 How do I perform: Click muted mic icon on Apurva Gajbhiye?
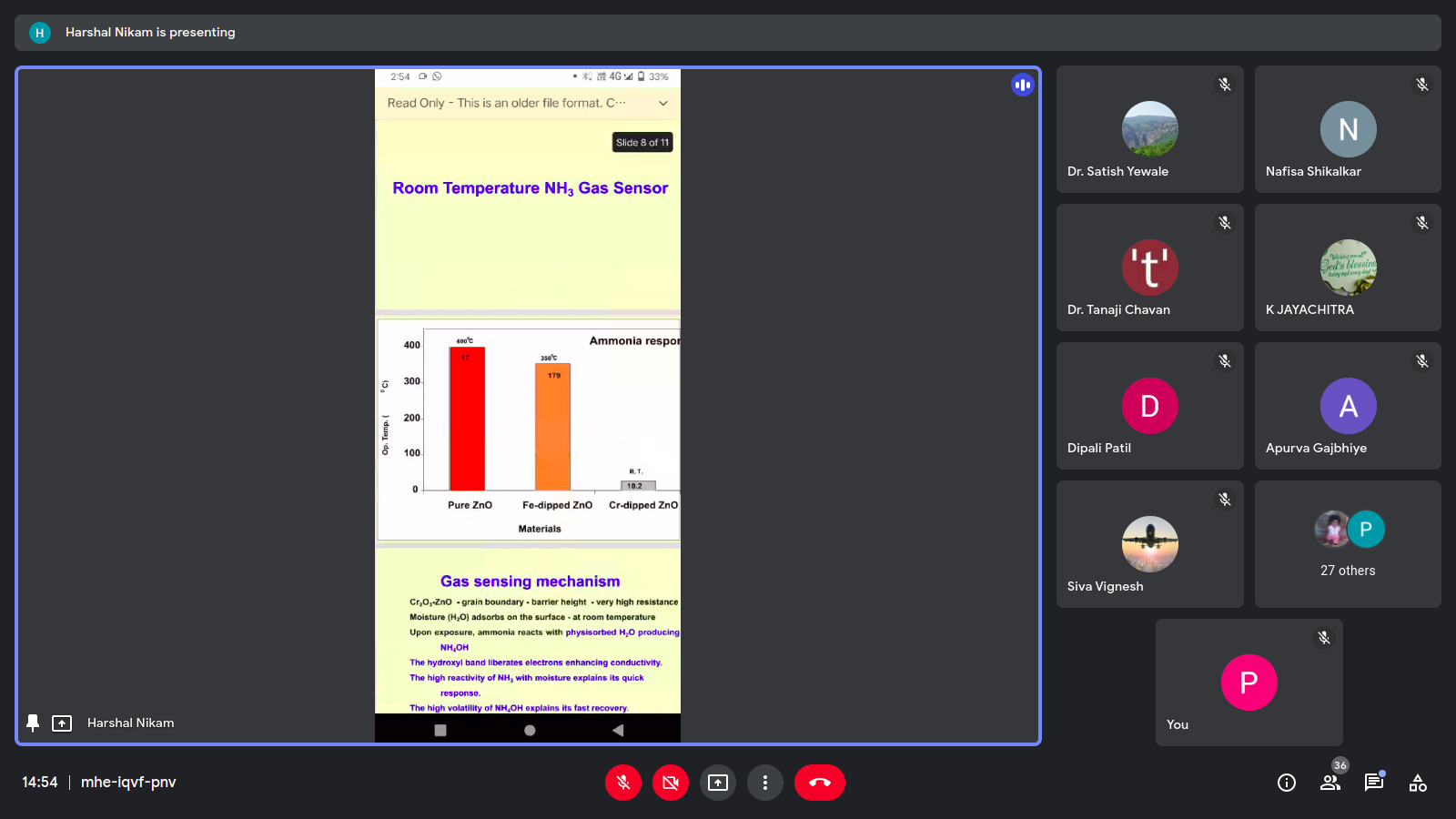point(1422,361)
